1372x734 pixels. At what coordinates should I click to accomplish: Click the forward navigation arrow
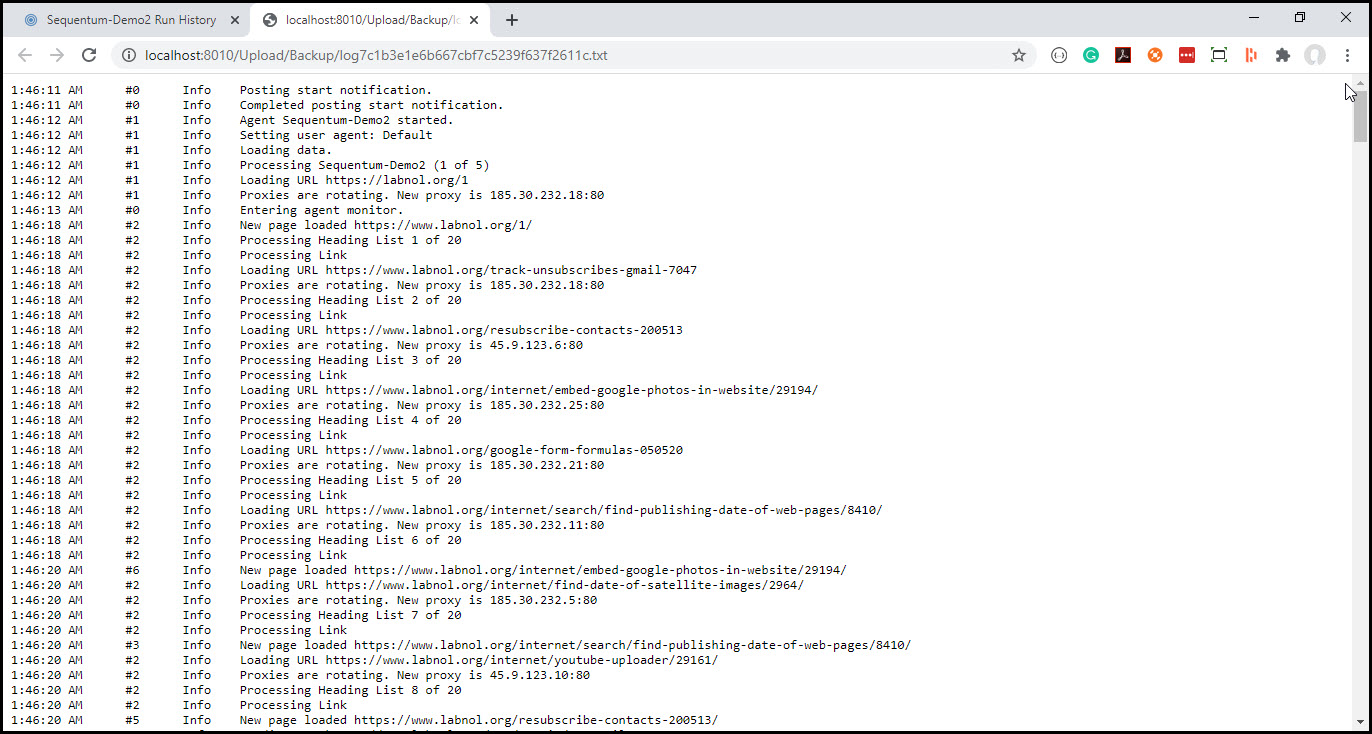pyautogui.click(x=56, y=55)
